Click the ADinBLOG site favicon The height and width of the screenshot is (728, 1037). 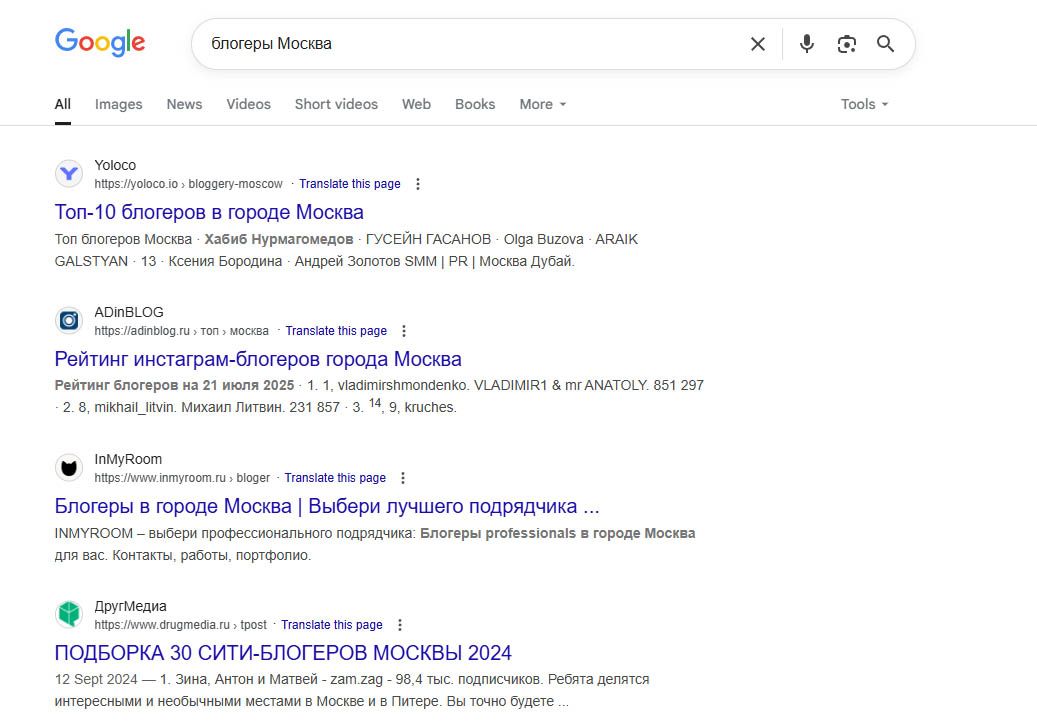pyautogui.click(x=69, y=321)
